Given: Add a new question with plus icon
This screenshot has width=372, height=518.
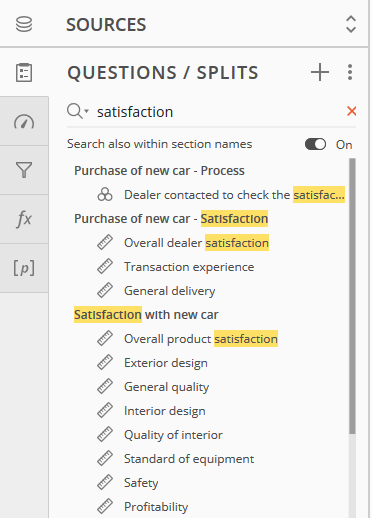Looking at the screenshot, I should click(320, 72).
